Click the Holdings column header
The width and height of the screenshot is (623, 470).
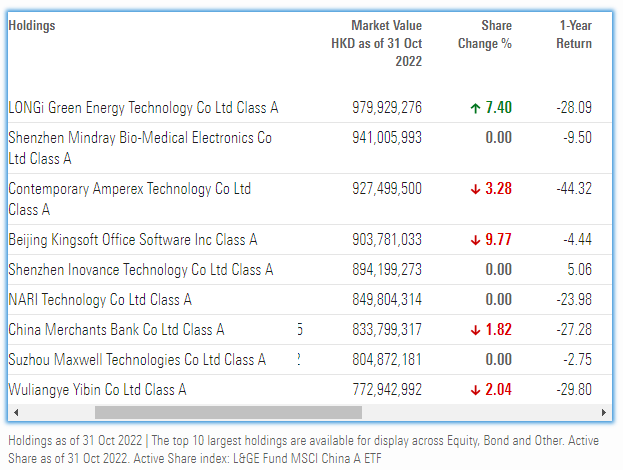point(32,25)
